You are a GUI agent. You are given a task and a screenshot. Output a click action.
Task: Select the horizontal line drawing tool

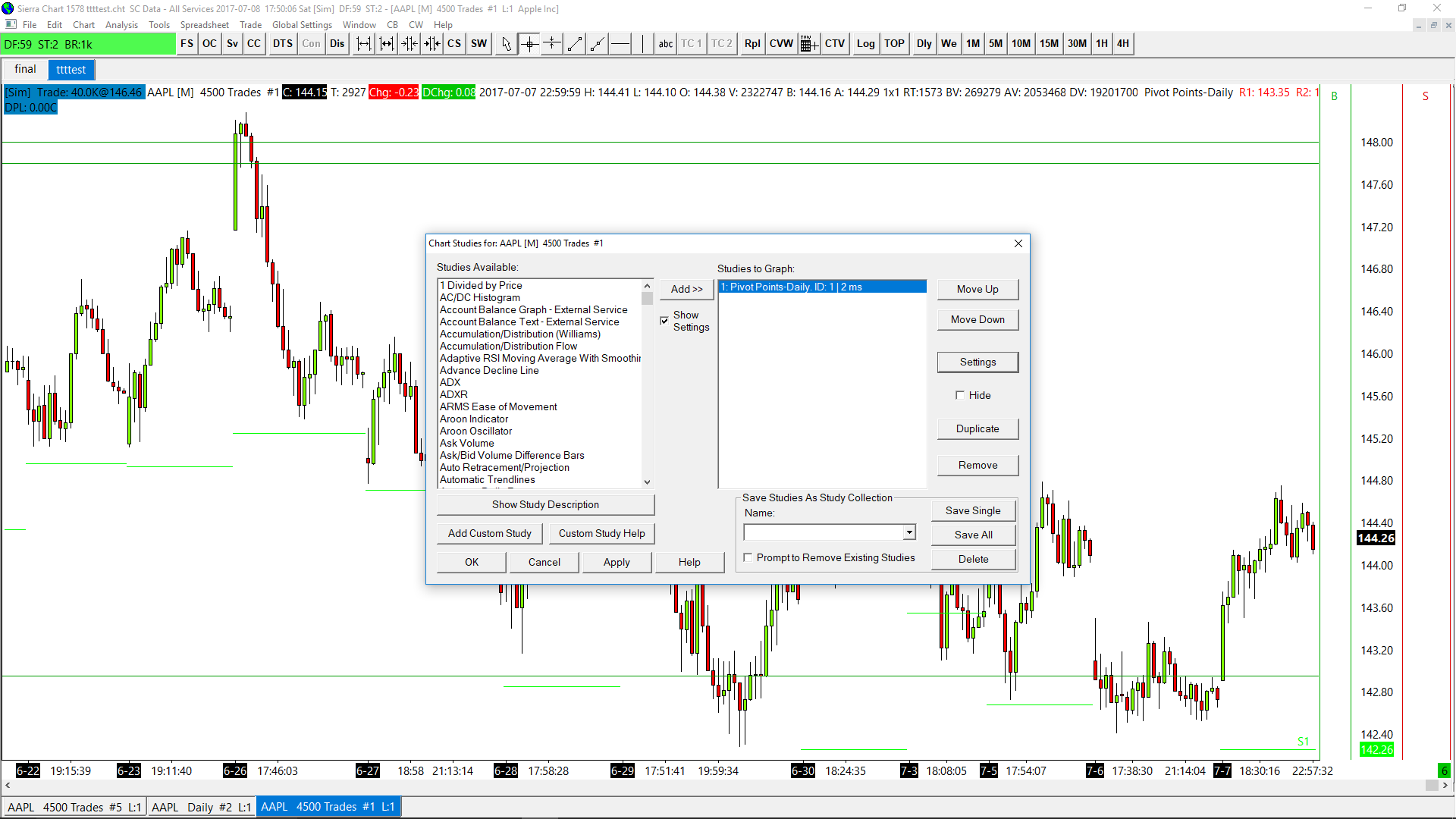coord(620,44)
